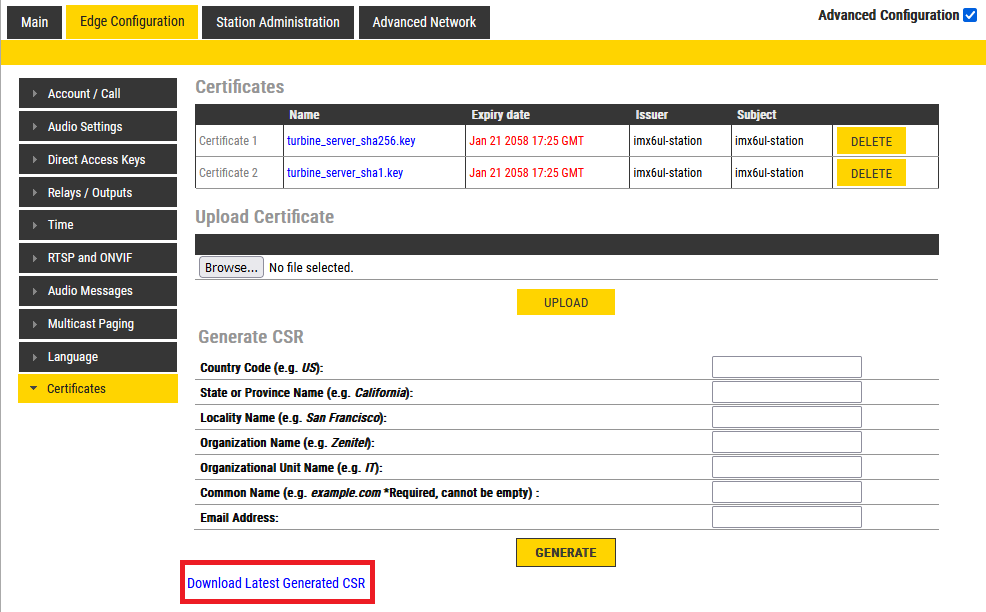Viewport: 986px width, 612px height.
Task: Open the Advanced Network tab
Action: (x=424, y=22)
